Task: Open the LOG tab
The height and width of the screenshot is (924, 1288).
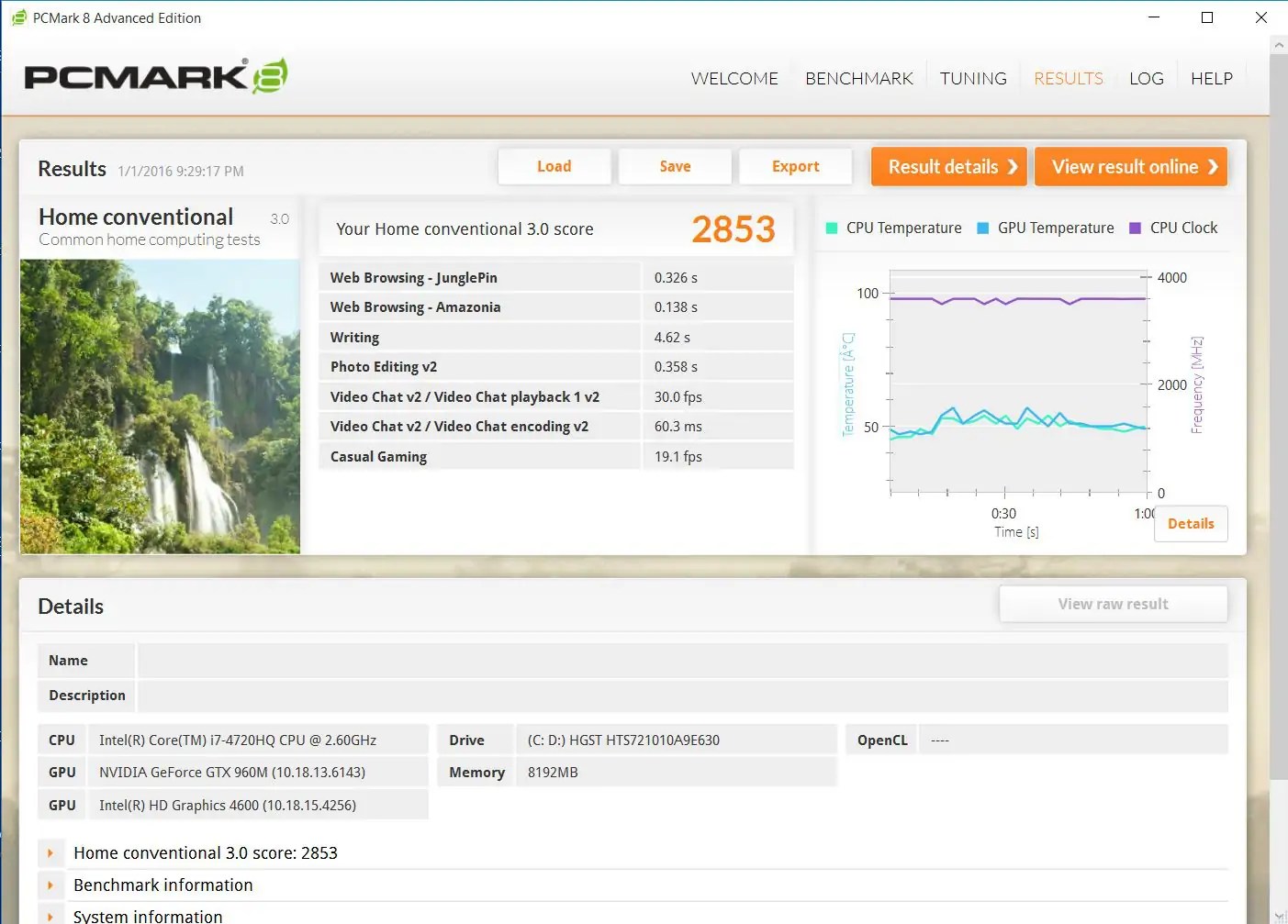Action: [1147, 79]
